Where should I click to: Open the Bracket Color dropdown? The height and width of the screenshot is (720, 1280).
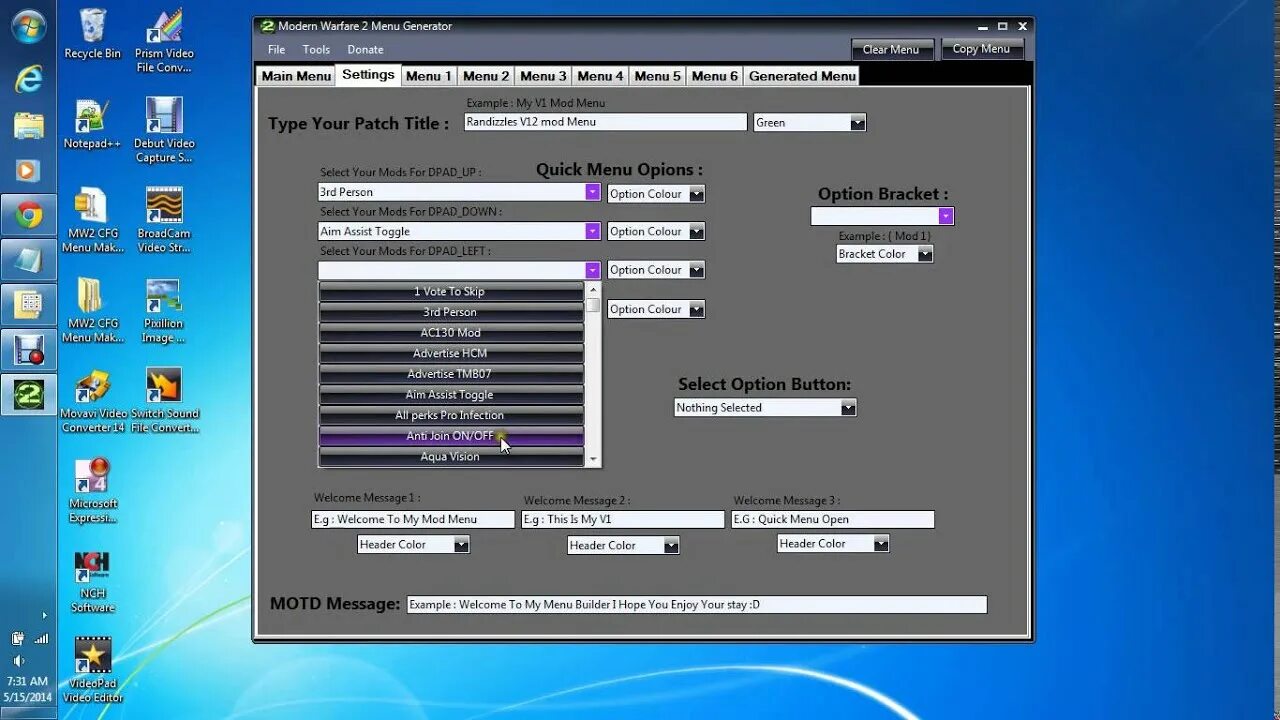tap(925, 254)
